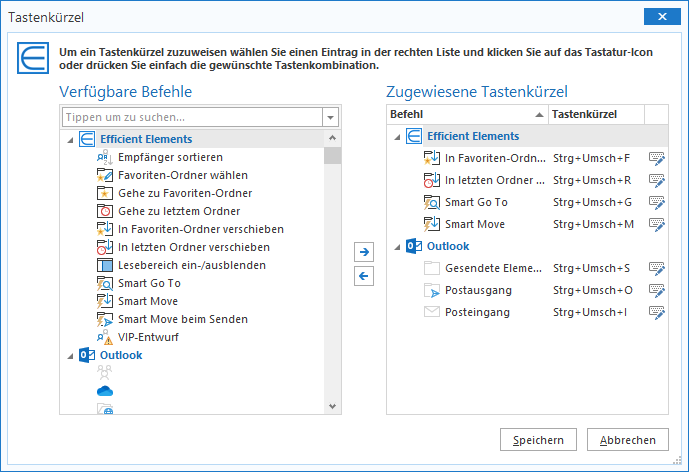Click shortcut cell 'Strg+Umsch+G'
Image resolution: width=689 pixels, height=472 pixels.
click(592, 202)
